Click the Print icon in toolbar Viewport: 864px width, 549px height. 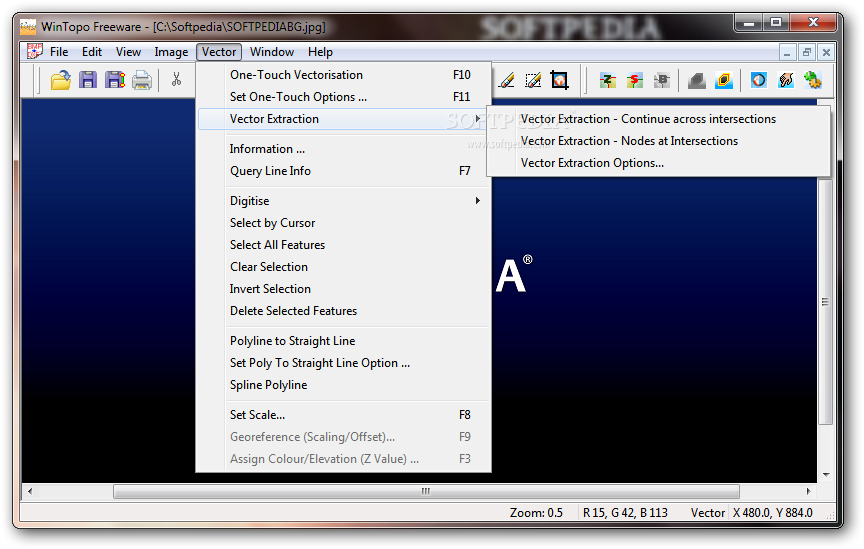[x=142, y=80]
